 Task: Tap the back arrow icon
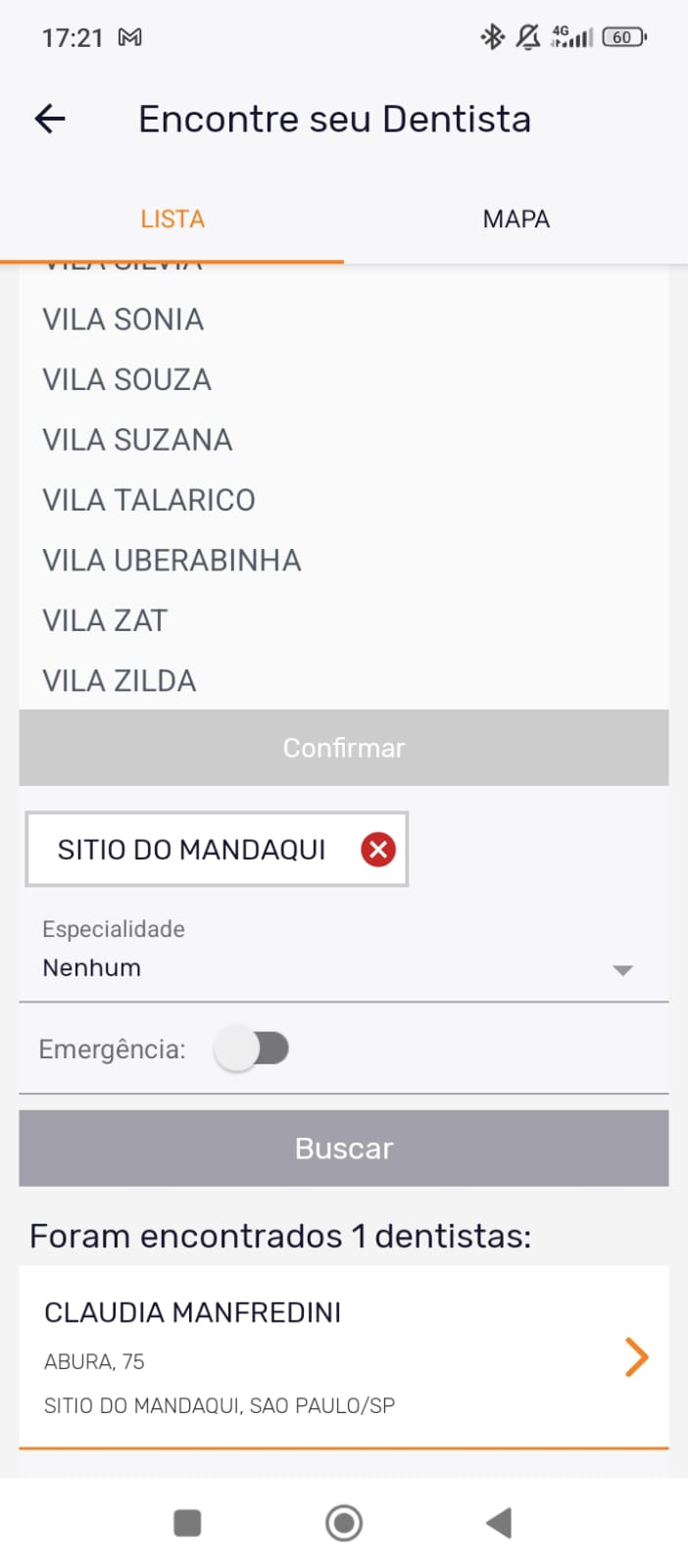click(50, 120)
